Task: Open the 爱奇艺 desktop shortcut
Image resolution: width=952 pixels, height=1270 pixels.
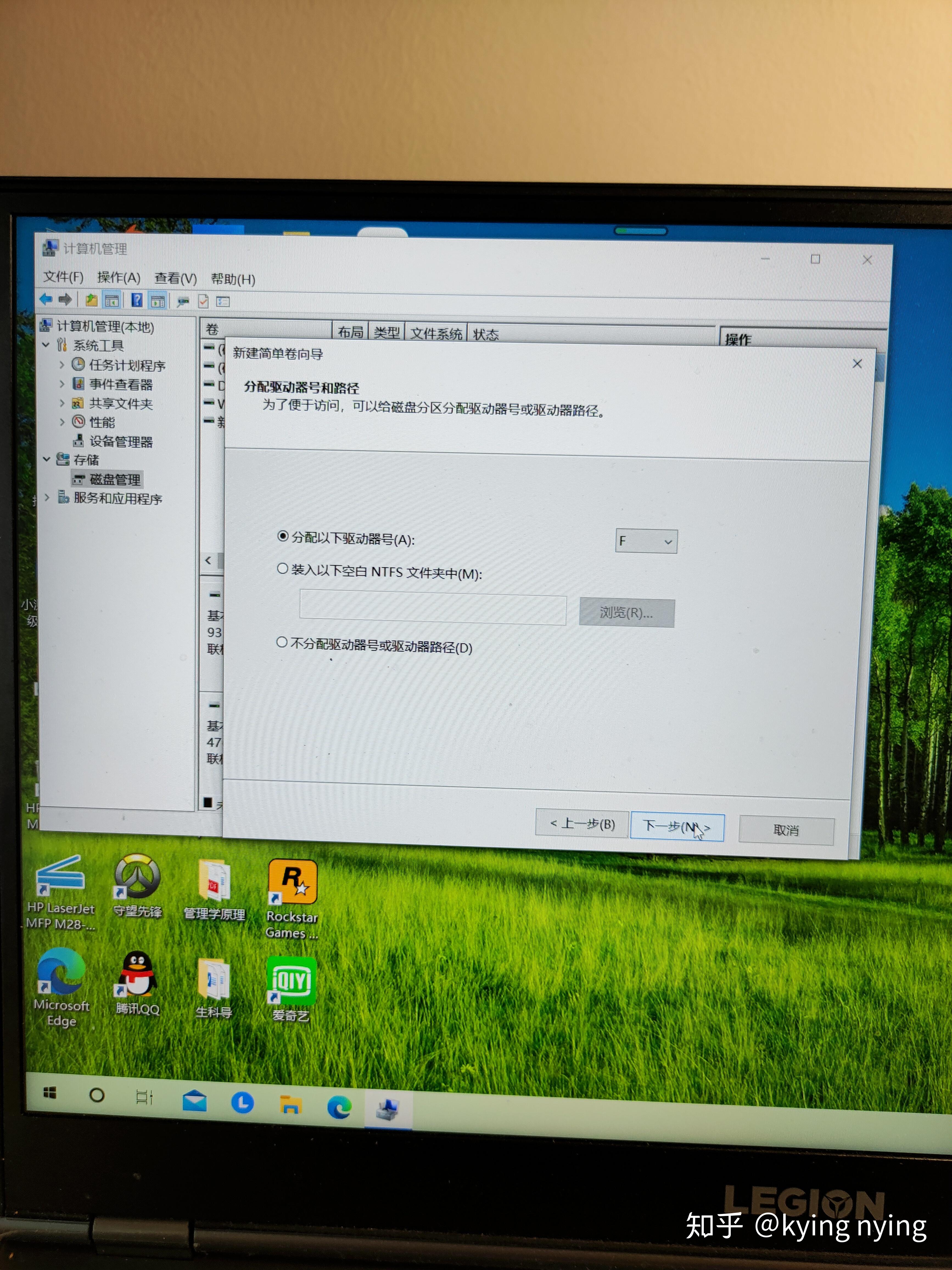Action: pyautogui.click(x=291, y=989)
